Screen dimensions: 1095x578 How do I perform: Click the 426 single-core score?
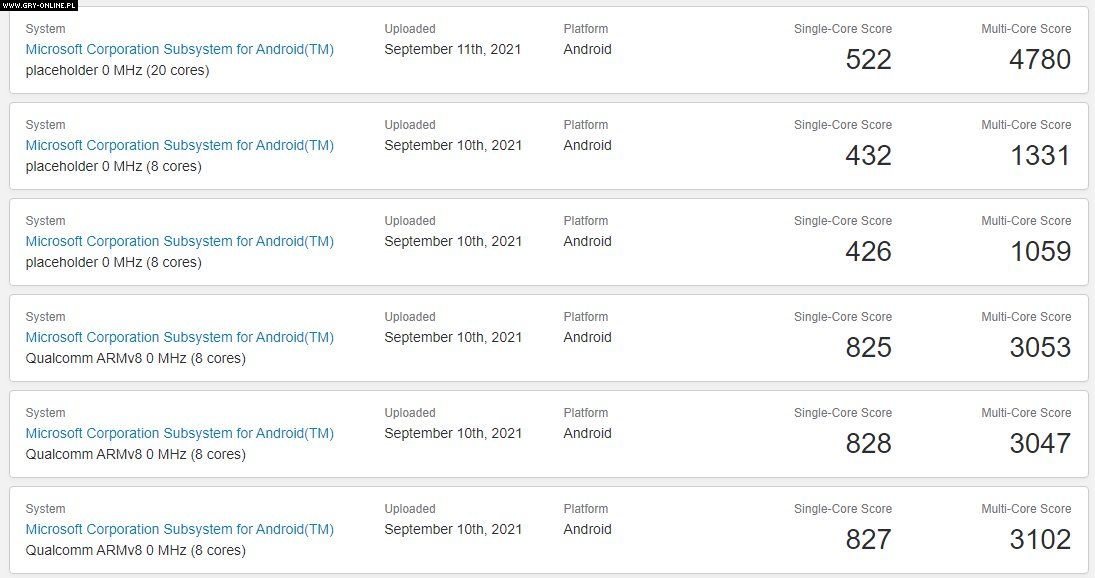868,251
